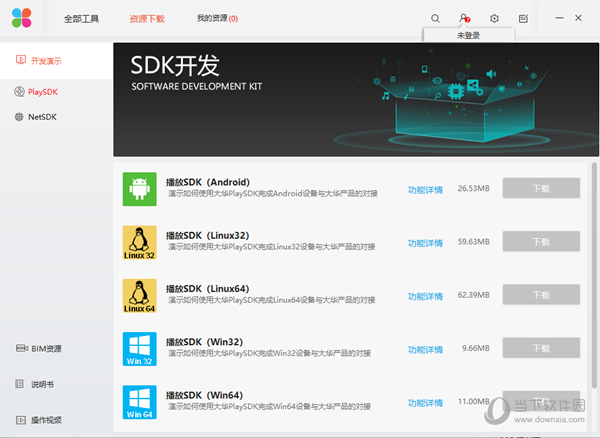Viewport: 600px width, 438px height.
Task: Open the user account login icon
Action: pos(464,18)
